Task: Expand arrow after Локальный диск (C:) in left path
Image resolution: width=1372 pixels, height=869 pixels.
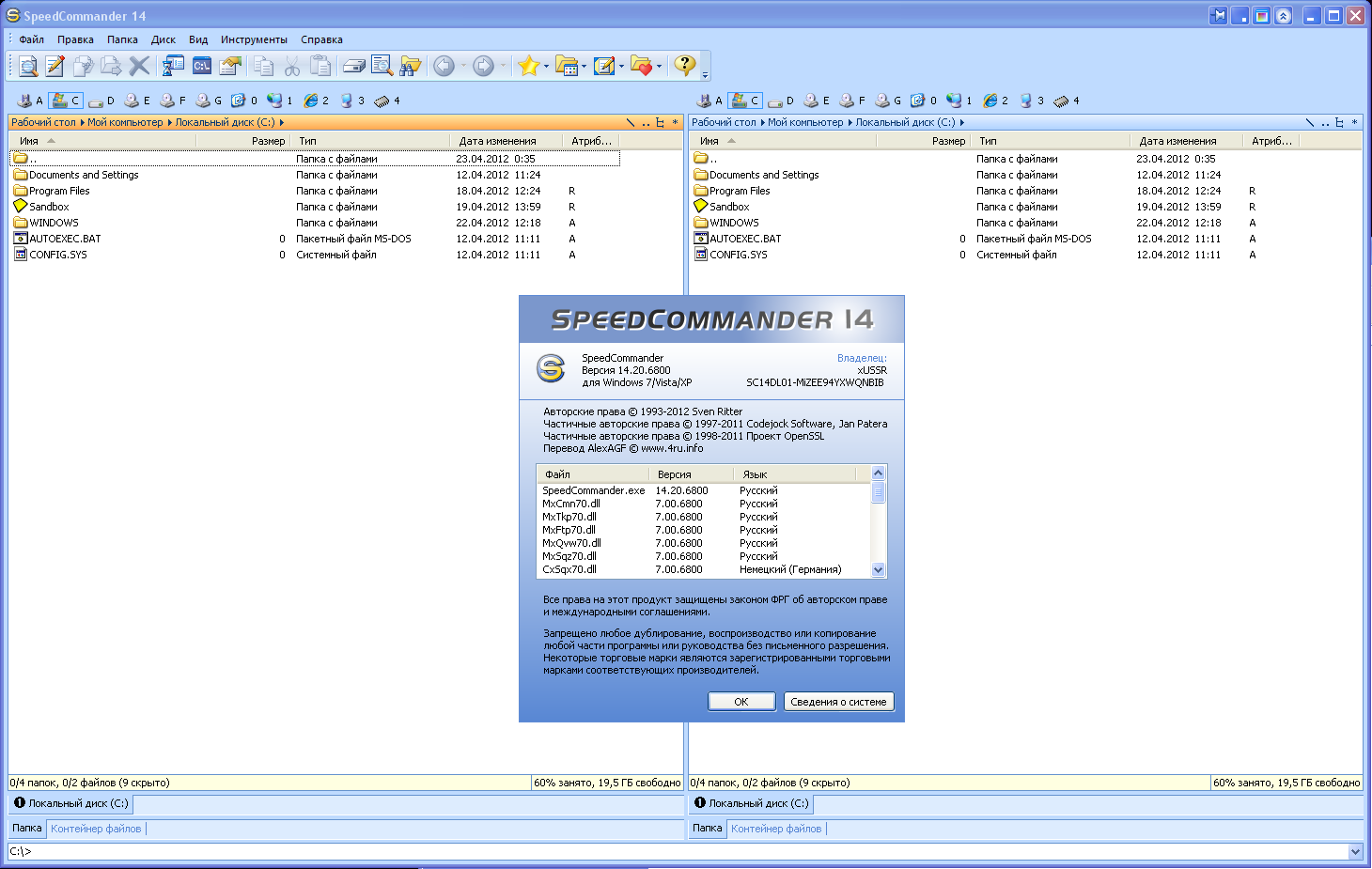Action: coord(281,122)
